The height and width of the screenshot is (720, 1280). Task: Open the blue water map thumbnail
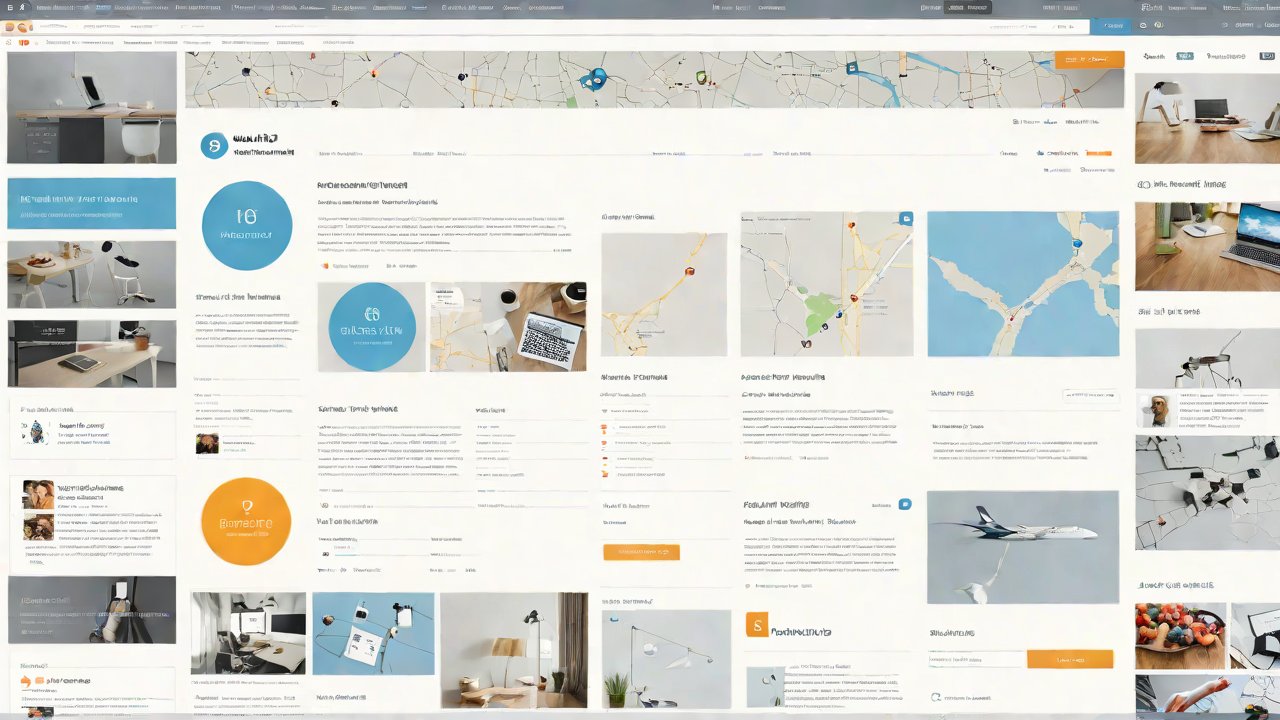(x=1022, y=284)
